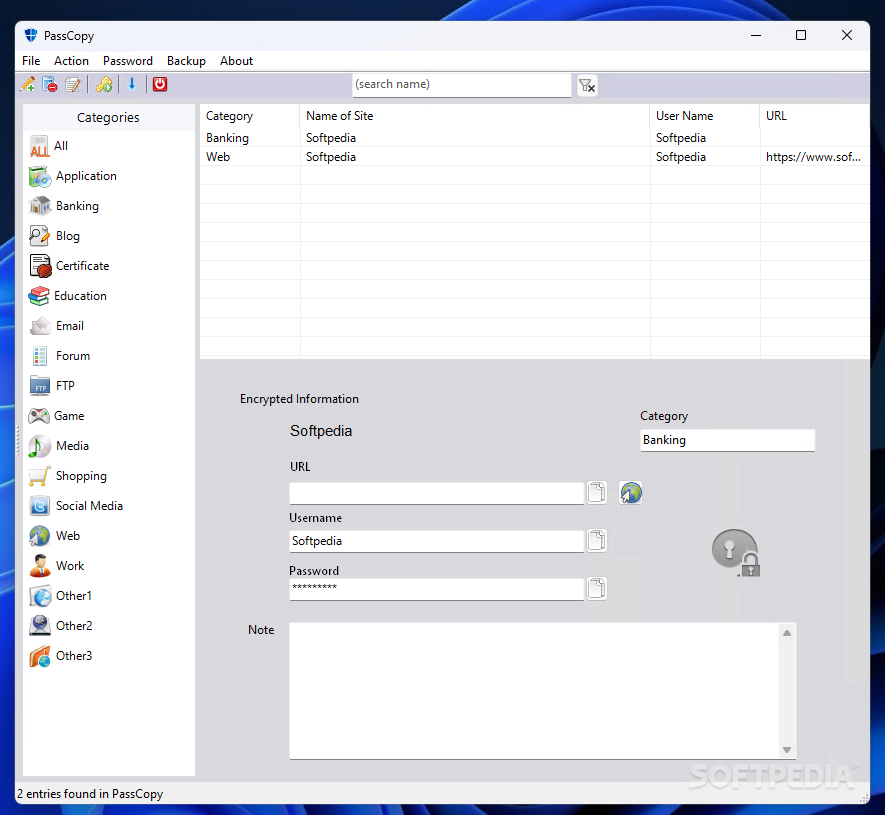Viewport: 885px width, 815px height.
Task: Open the About menu
Action: pos(236,61)
